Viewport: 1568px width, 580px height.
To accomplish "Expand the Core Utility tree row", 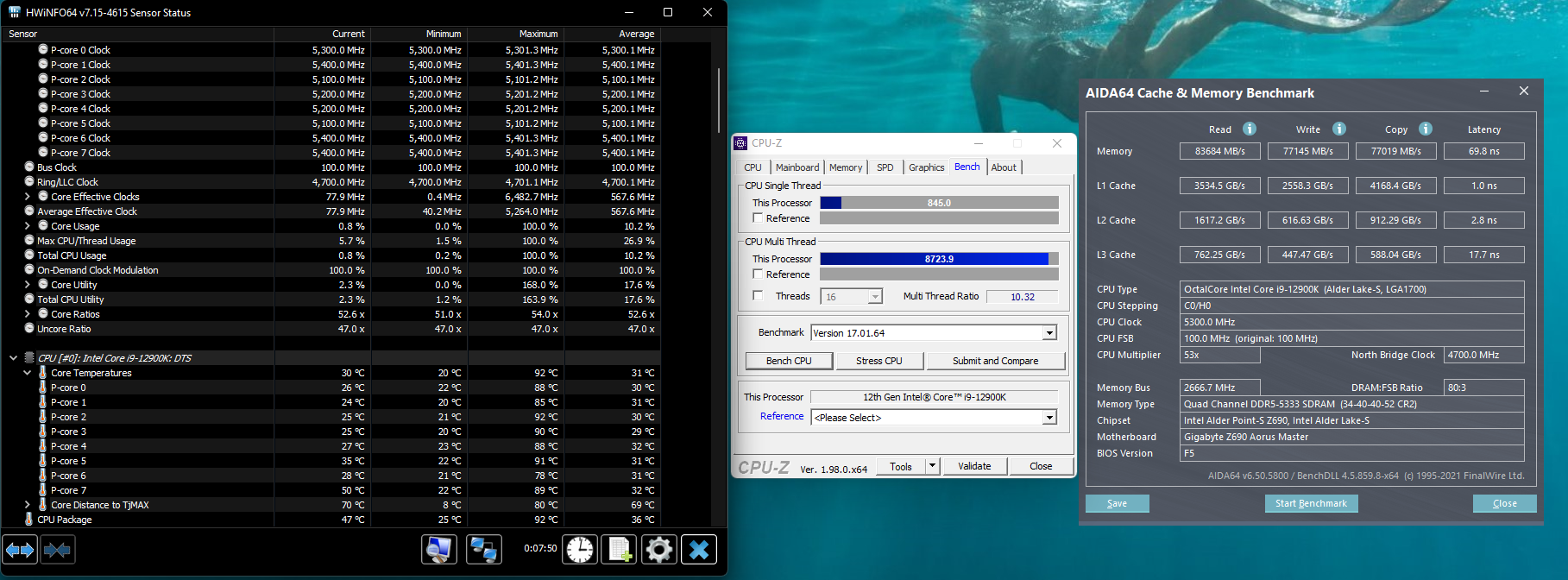I will [27, 284].
